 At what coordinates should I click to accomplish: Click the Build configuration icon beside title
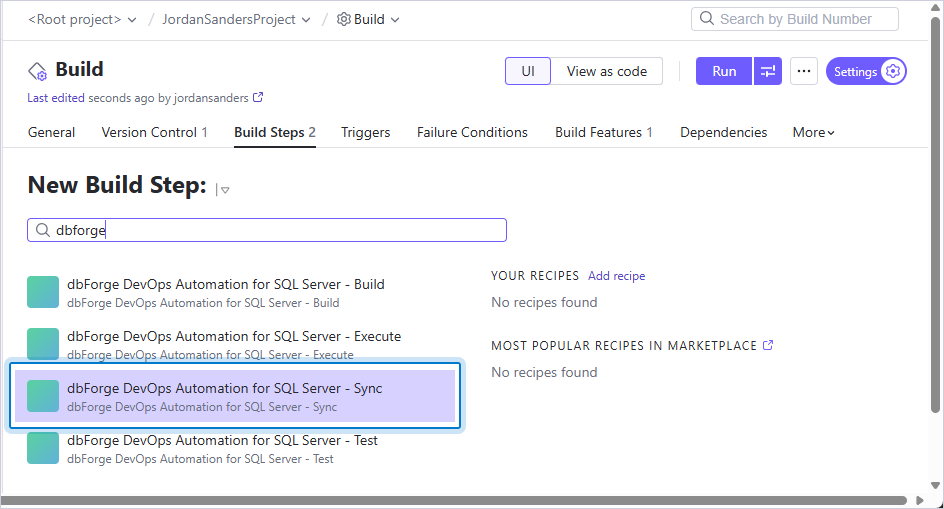click(37, 71)
